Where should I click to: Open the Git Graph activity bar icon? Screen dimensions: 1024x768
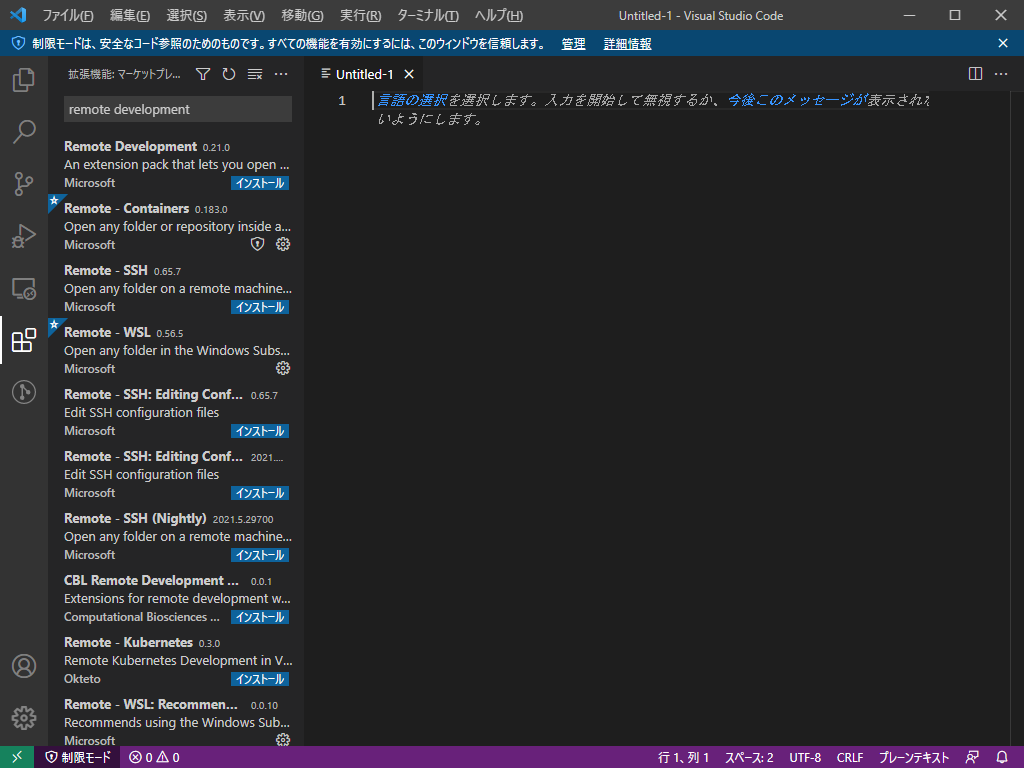click(24, 392)
